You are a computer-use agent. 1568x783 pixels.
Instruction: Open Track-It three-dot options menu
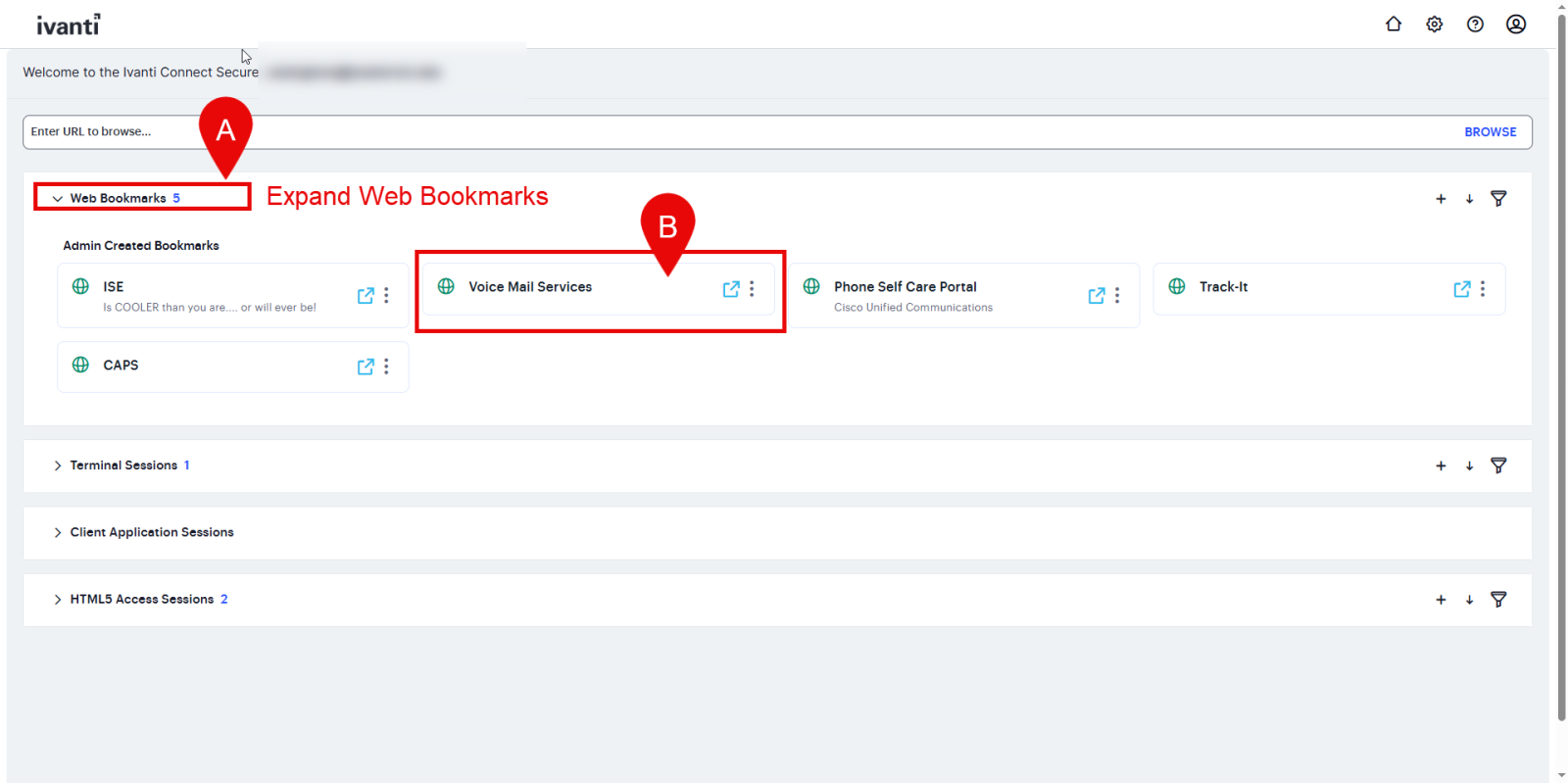pyautogui.click(x=1482, y=288)
